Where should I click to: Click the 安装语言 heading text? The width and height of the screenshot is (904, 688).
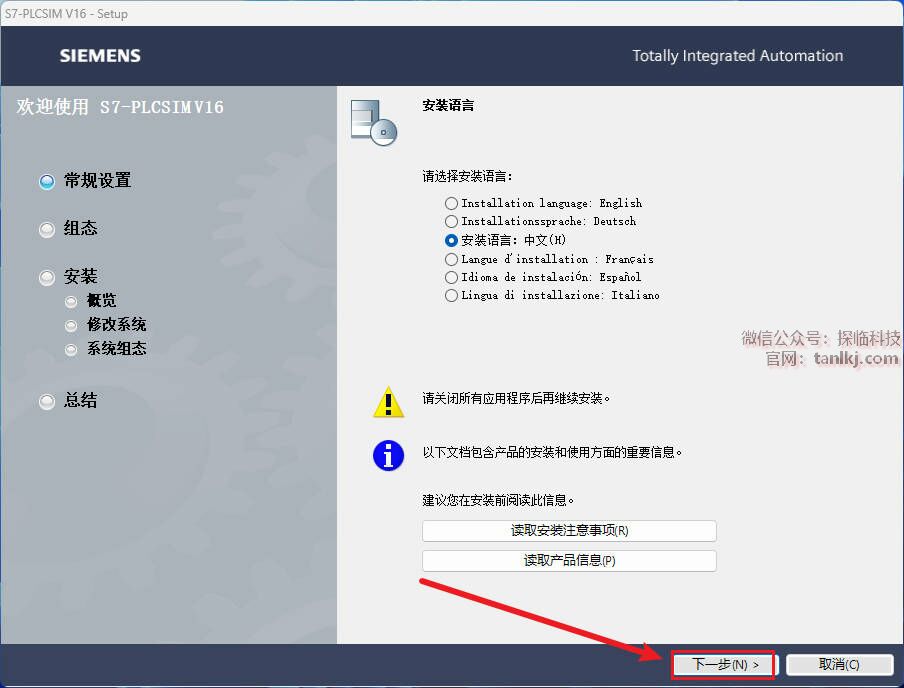[448, 106]
